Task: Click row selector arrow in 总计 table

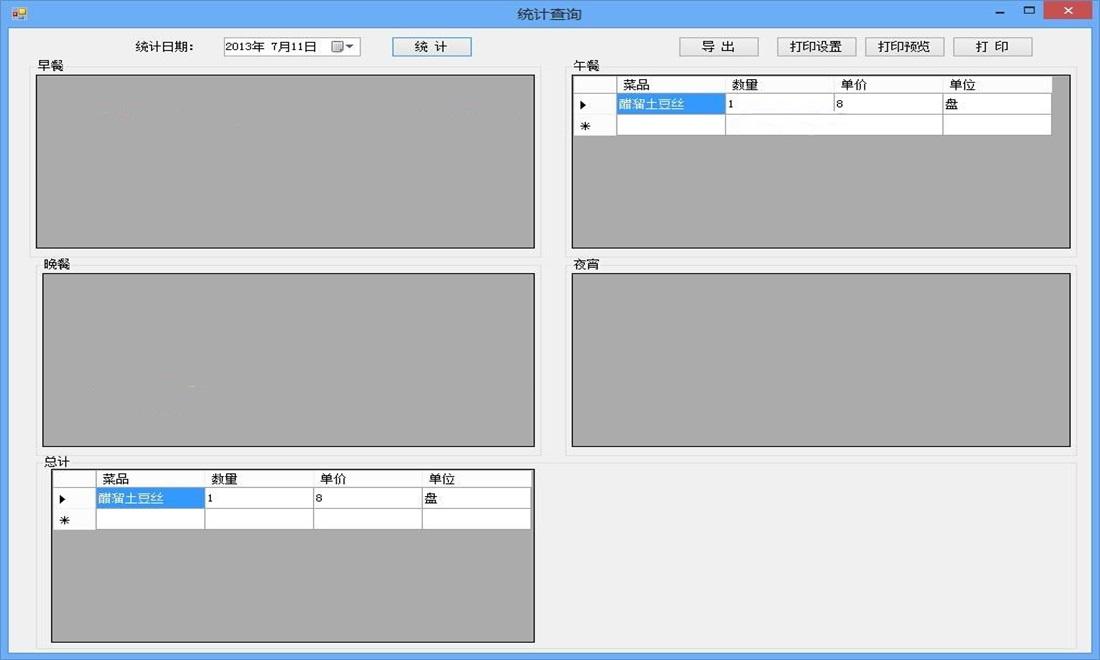Action: point(74,499)
